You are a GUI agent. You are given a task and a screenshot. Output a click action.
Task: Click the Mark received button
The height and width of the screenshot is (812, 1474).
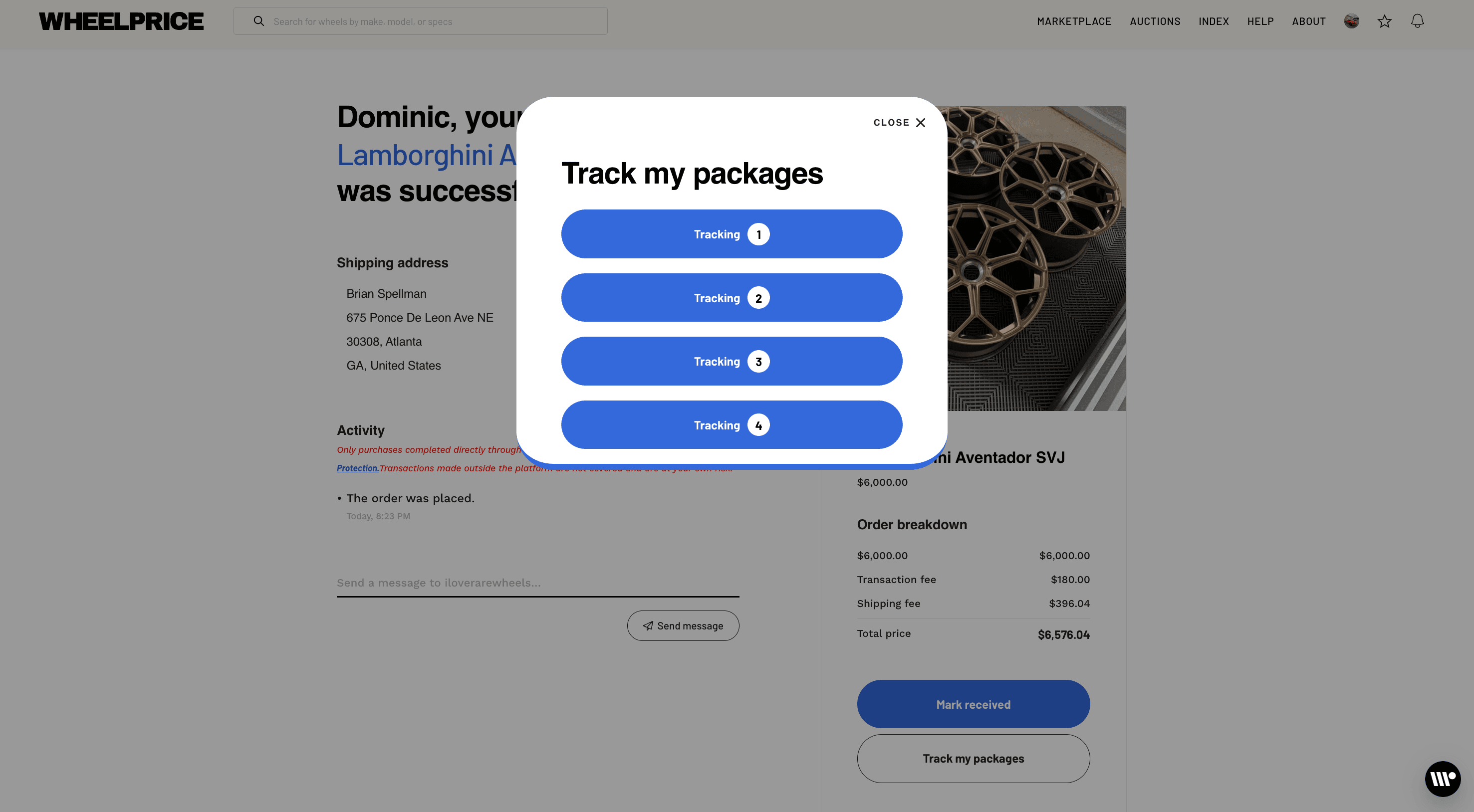click(973, 704)
